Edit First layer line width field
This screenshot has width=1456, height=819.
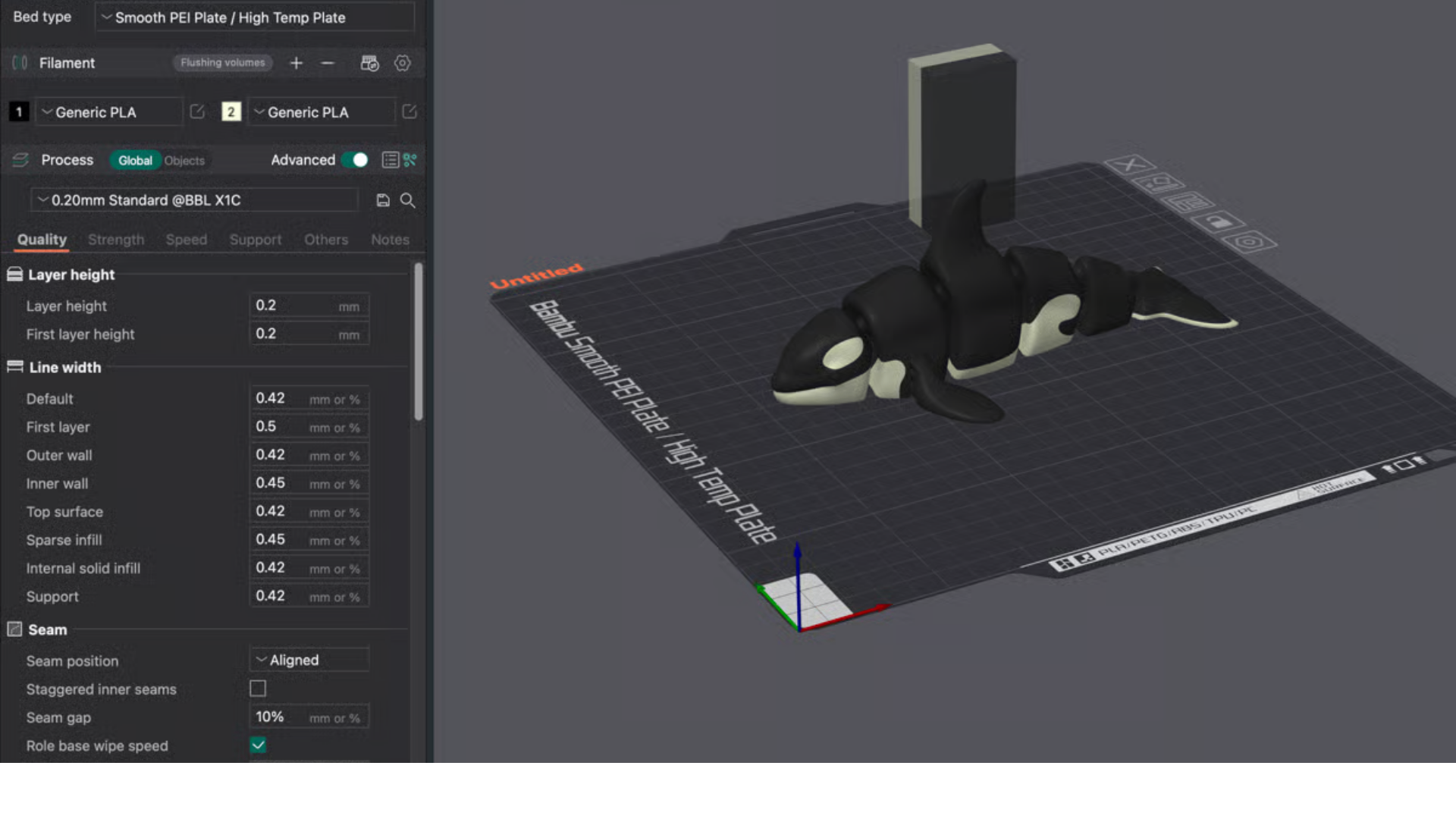309,426
